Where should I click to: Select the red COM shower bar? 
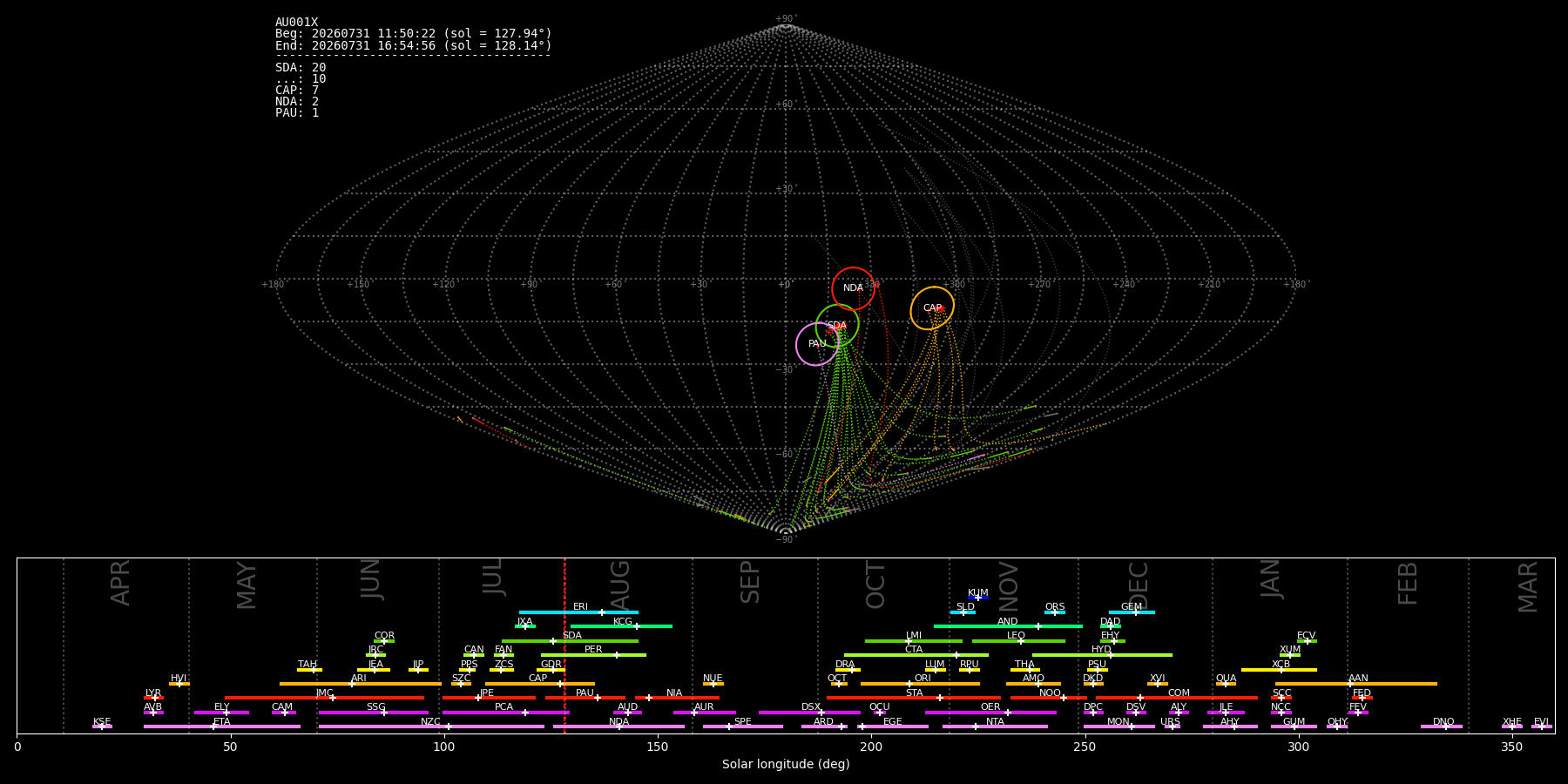pos(1177,698)
